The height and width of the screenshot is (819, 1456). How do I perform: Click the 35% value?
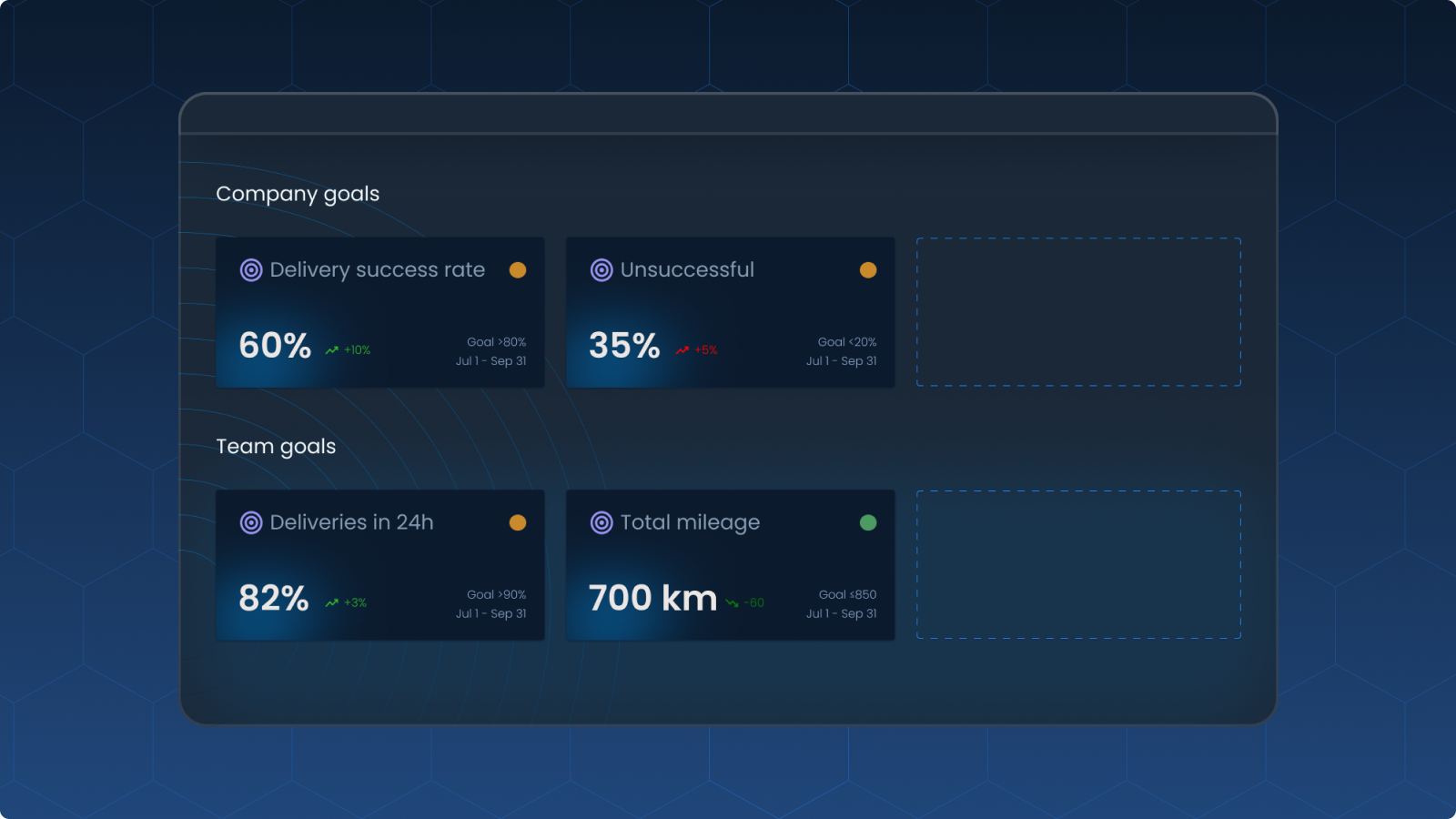click(x=624, y=346)
